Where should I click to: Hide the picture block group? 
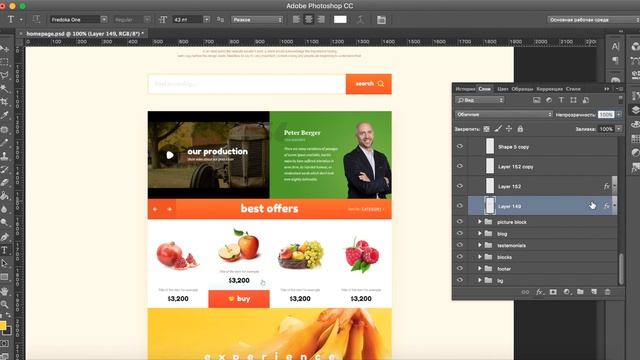(x=460, y=222)
